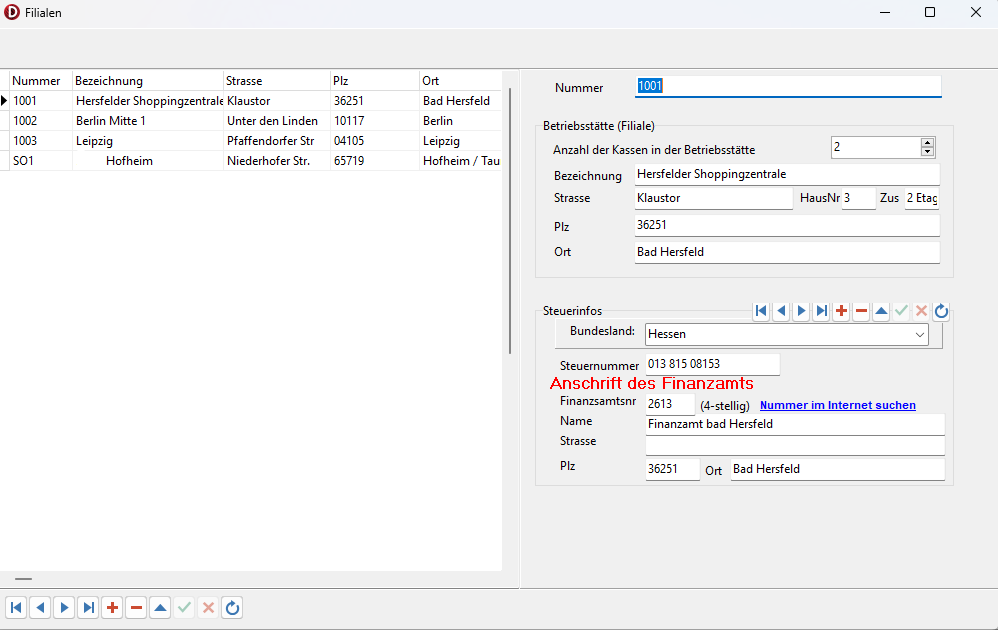Click cell Unter den Linden

pyautogui.click(x=277, y=121)
